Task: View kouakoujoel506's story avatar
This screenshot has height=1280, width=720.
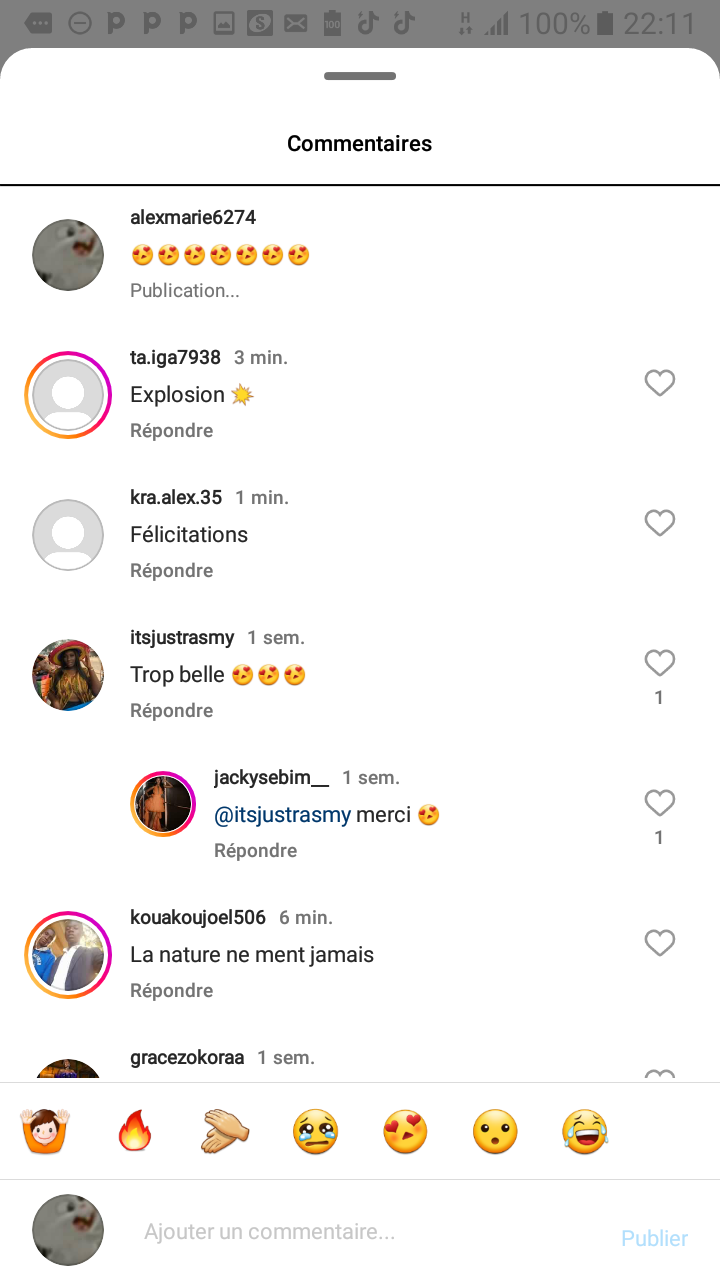Action: [68, 955]
